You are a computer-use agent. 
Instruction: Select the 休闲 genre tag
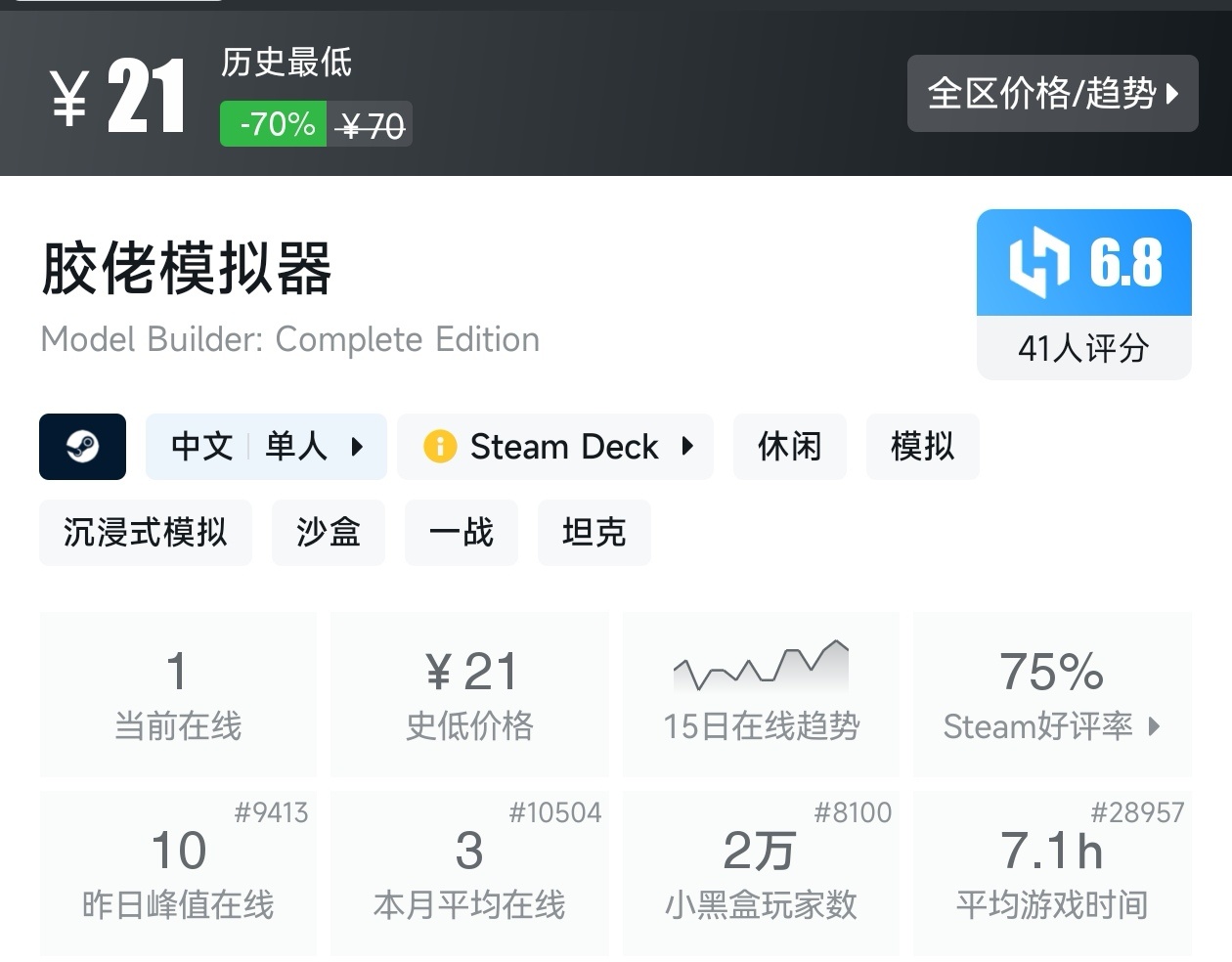[789, 447]
